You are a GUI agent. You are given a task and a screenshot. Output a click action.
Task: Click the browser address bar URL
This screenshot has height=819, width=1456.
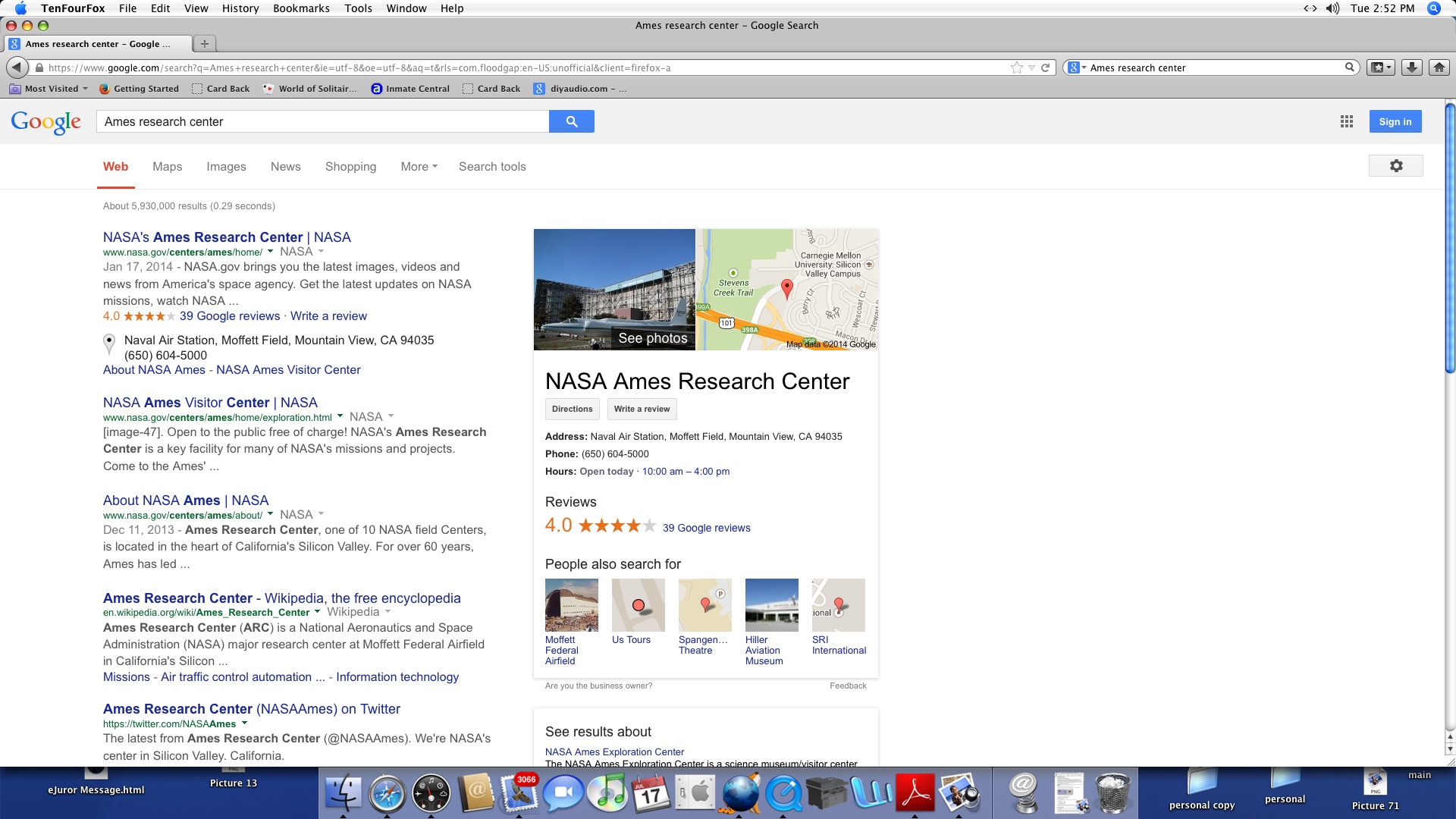(x=359, y=67)
